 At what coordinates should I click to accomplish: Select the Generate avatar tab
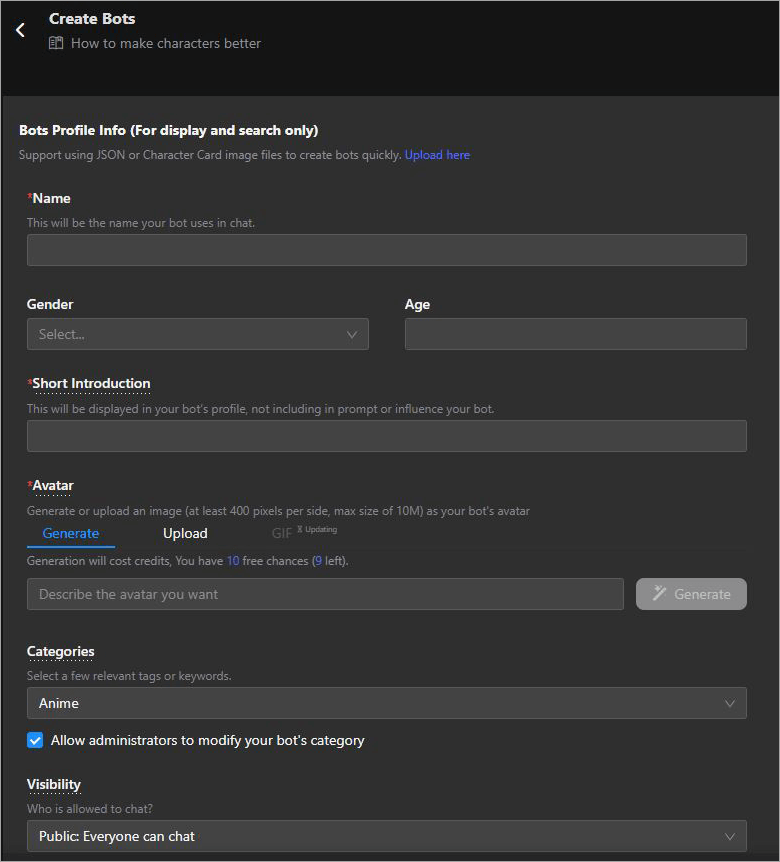click(71, 533)
